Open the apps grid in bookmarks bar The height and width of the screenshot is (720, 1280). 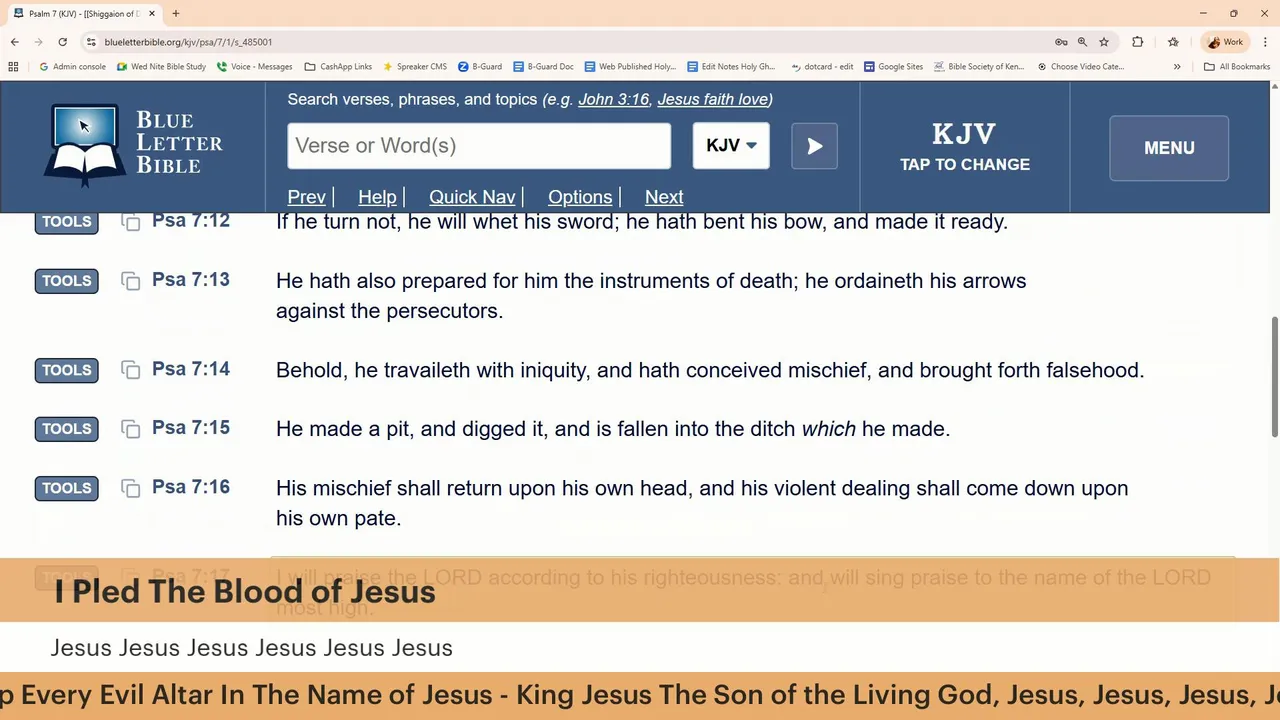[13, 67]
